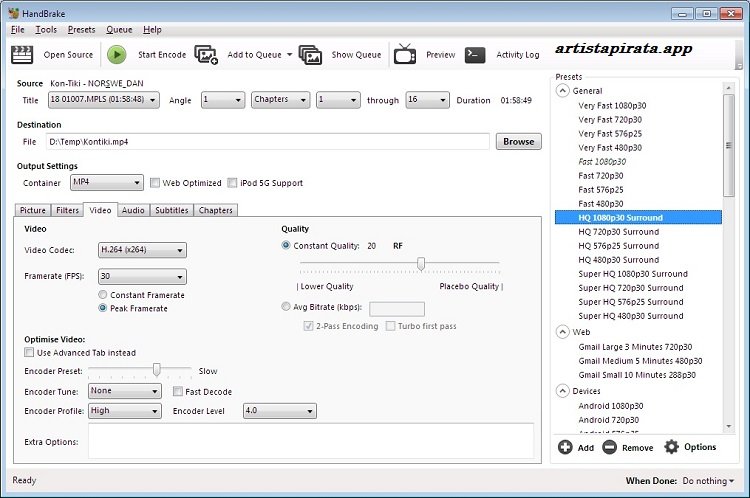This screenshot has width=750, height=498.
Task: Open the start chapter dropdown showing 1
Action: 338,100
